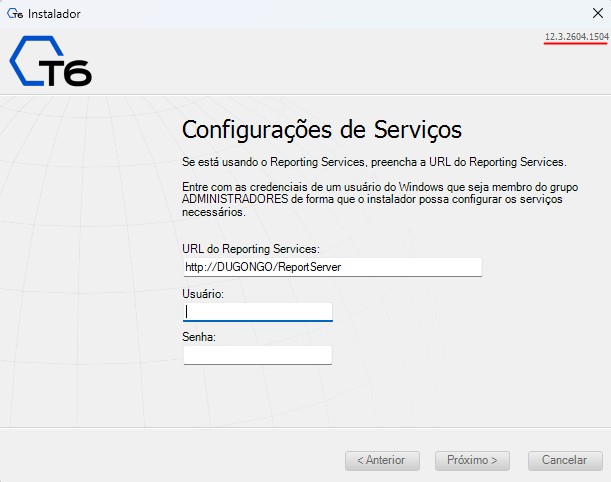Click the sentence starting 'Se está usando'
Image resolution: width=611 pixels, height=482 pixels.
click(374, 162)
